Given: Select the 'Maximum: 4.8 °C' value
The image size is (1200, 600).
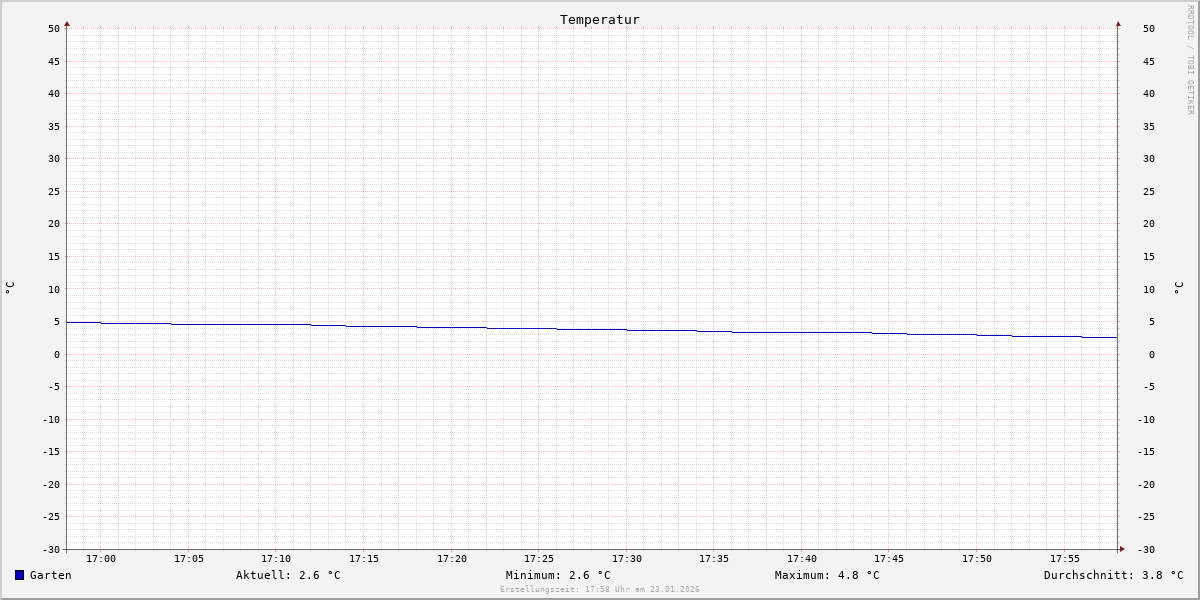Looking at the screenshot, I should coord(827,575).
